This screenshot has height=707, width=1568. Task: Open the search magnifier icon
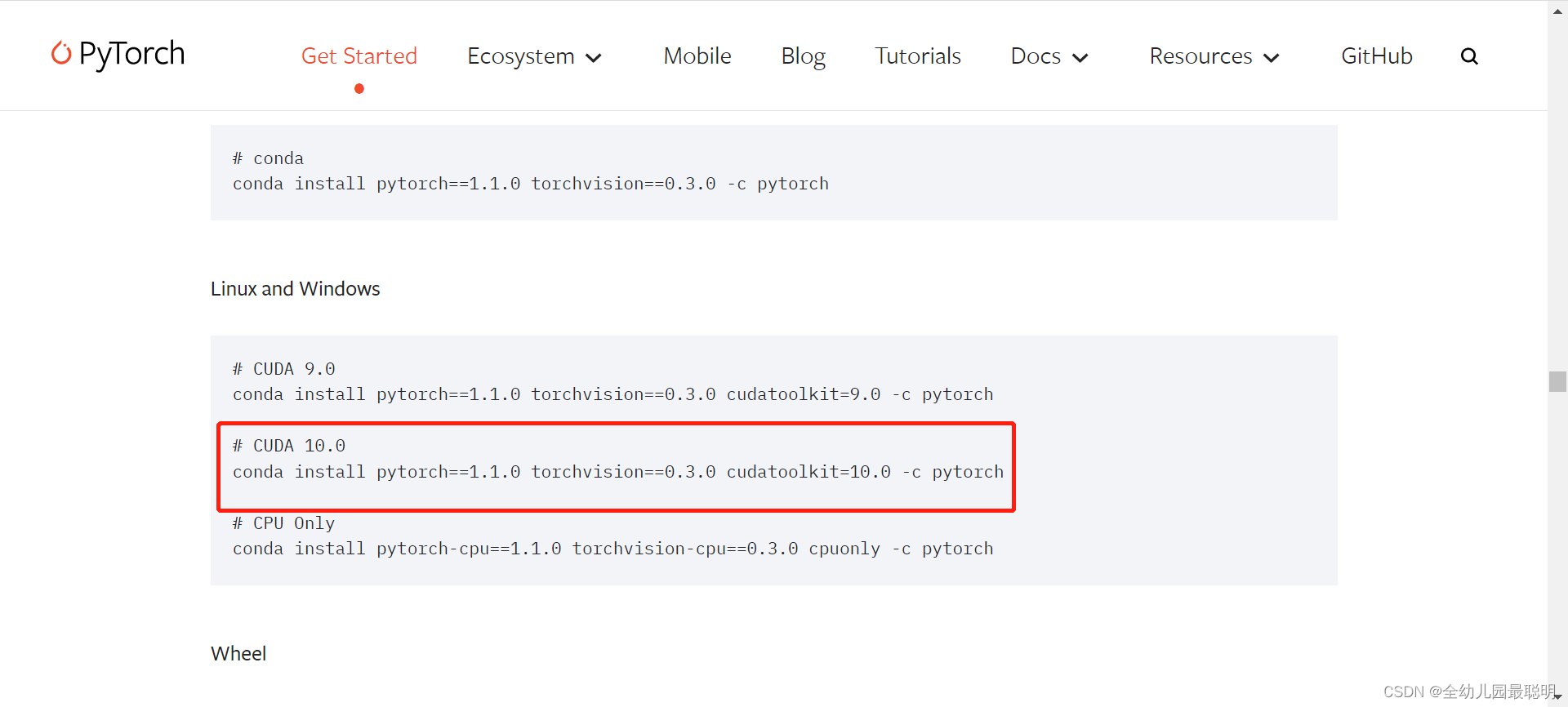pyautogui.click(x=1469, y=56)
